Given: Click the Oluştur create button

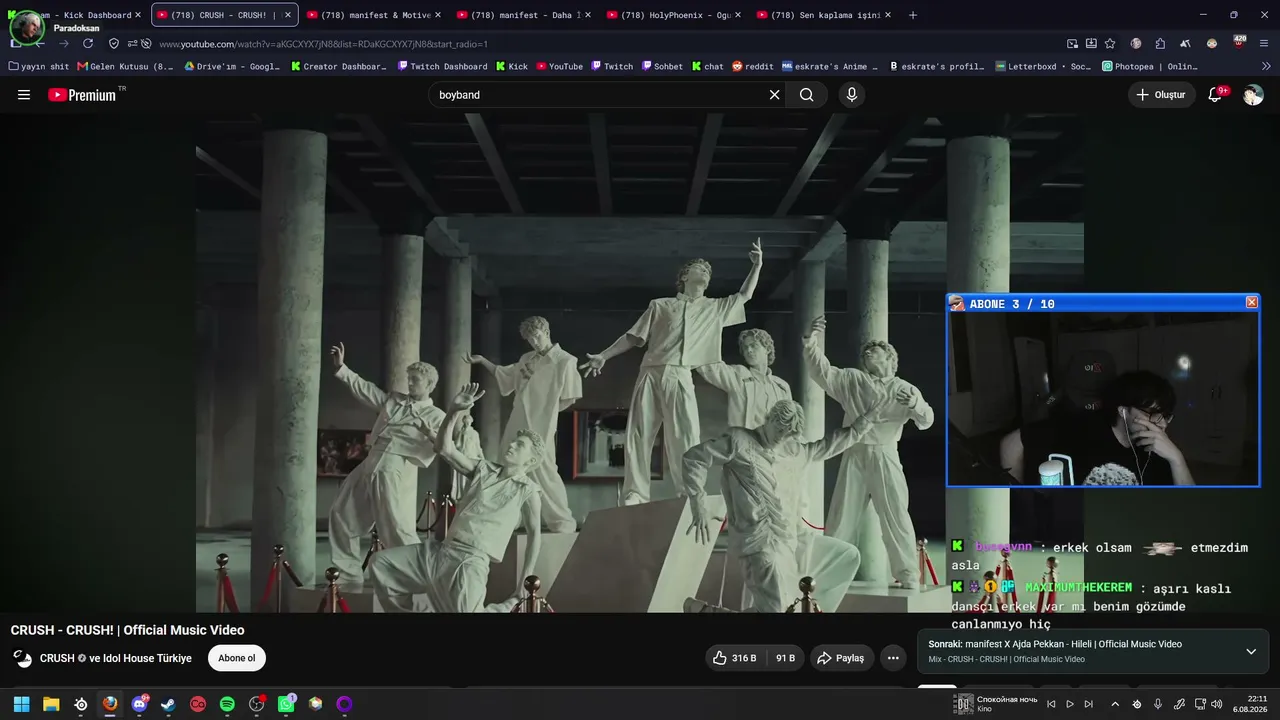Looking at the screenshot, I should point(1162,95).
